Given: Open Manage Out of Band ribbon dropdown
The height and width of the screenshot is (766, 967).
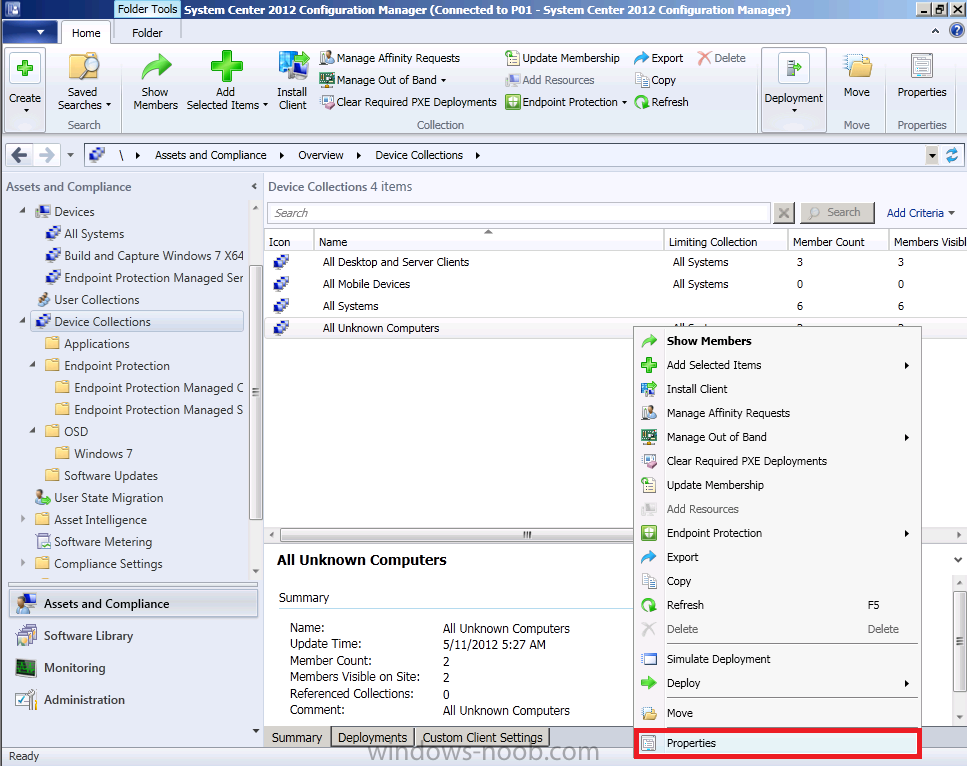Looking at the screenshot, I should click(x=382, y=80).
